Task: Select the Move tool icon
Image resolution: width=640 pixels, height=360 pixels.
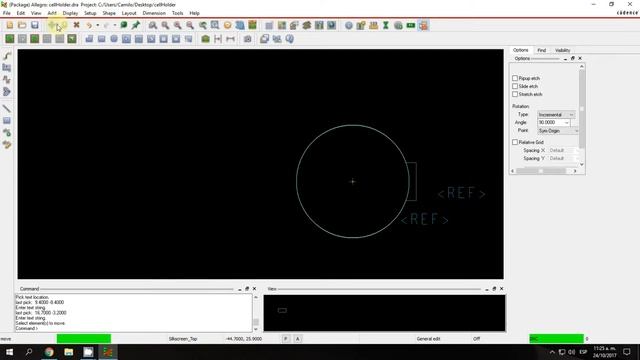Action: point(51,25)
